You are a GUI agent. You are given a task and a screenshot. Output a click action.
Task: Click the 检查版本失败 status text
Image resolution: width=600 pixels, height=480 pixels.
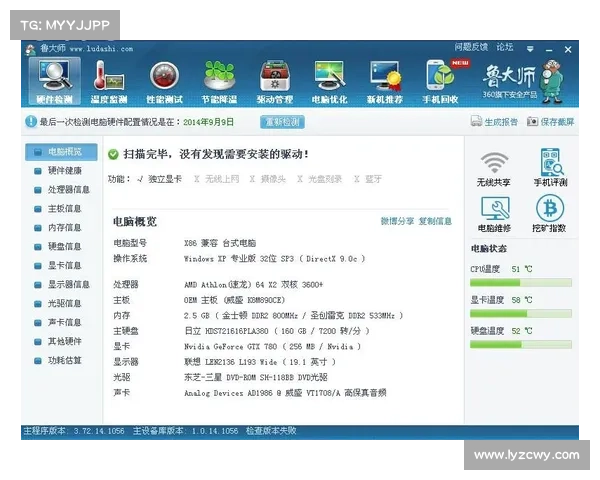tap(271, 431)
